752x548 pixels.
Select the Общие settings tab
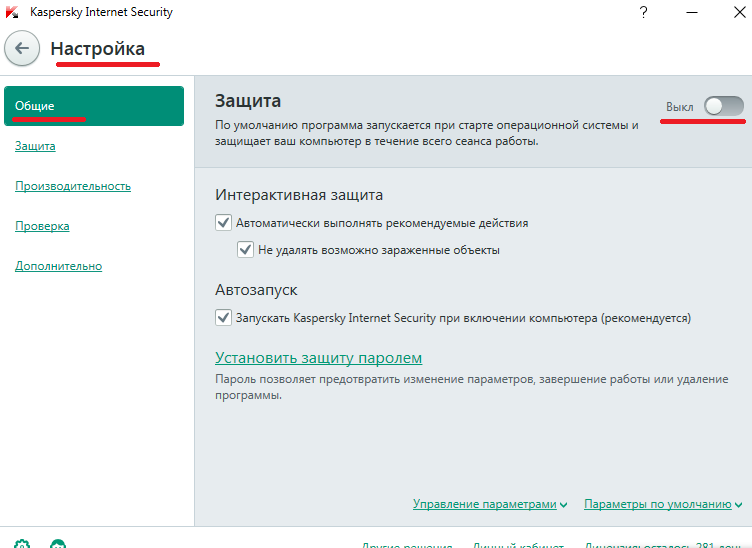pyautogui.click(x=93, y=106)
